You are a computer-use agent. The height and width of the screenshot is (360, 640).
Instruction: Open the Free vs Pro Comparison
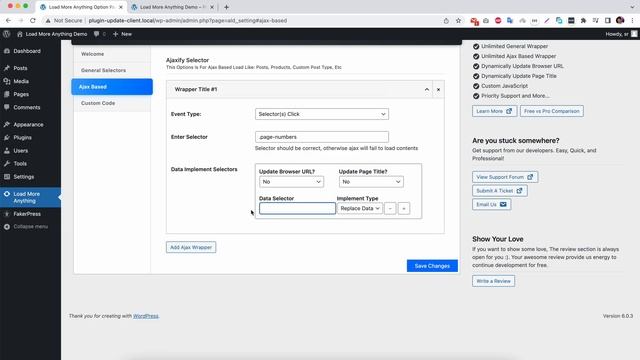(551, 111)
